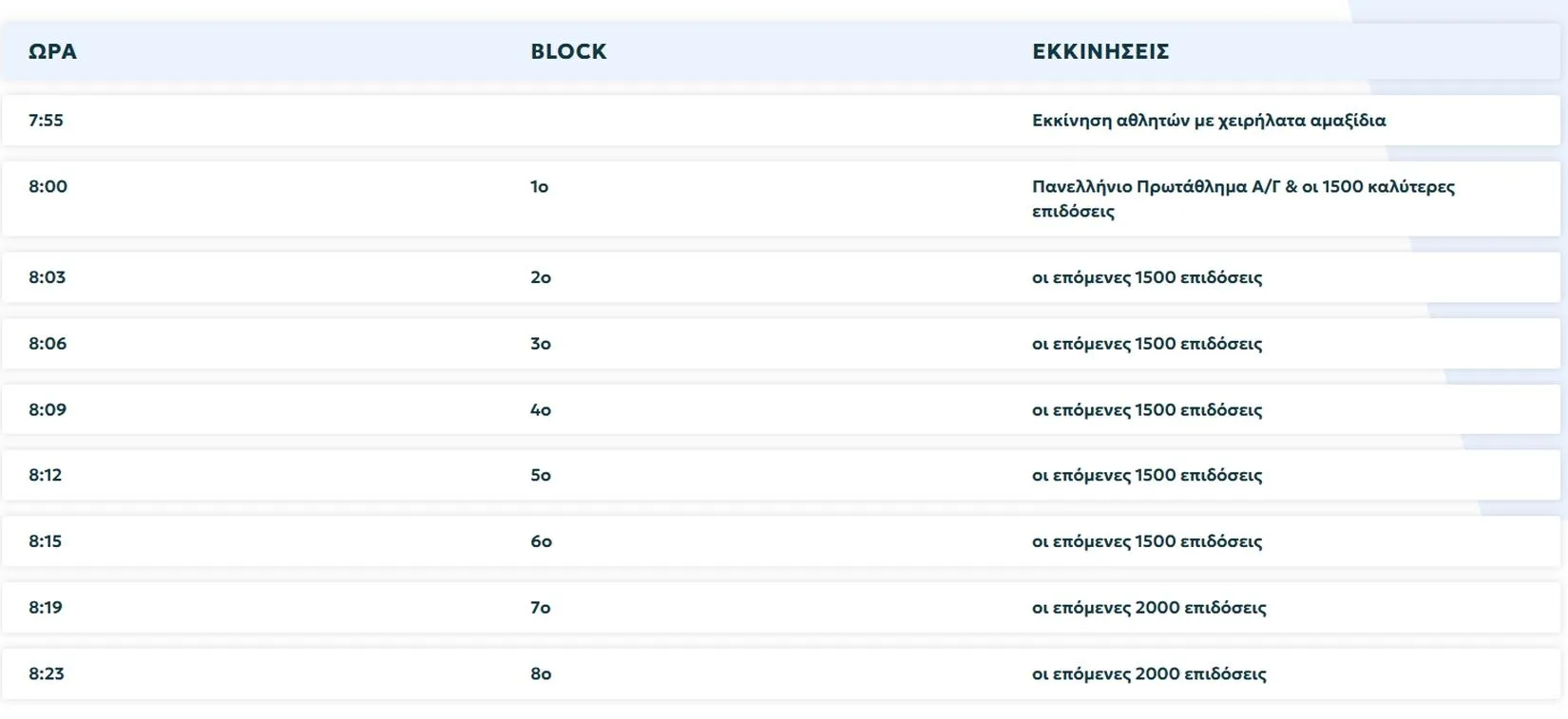This screenshot has height=719, width=1568.
Task: Click the 7ο block cell
Action: [x=541, y=608]
